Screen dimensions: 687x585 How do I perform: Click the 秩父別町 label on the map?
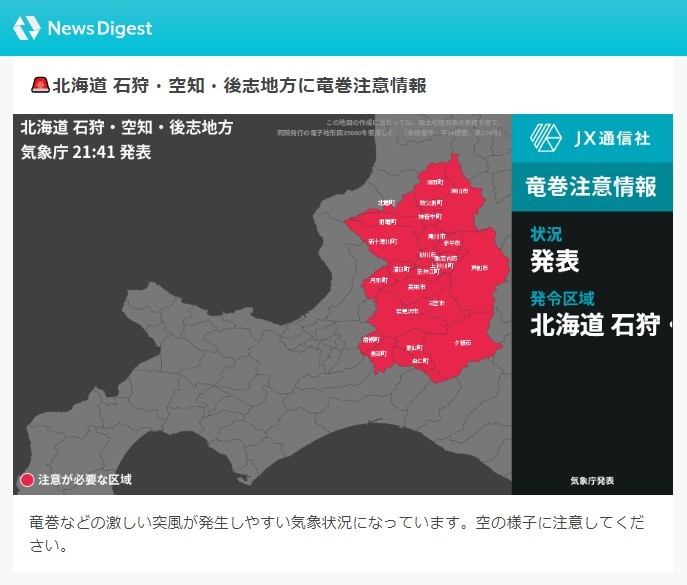(x=431, y=203)
